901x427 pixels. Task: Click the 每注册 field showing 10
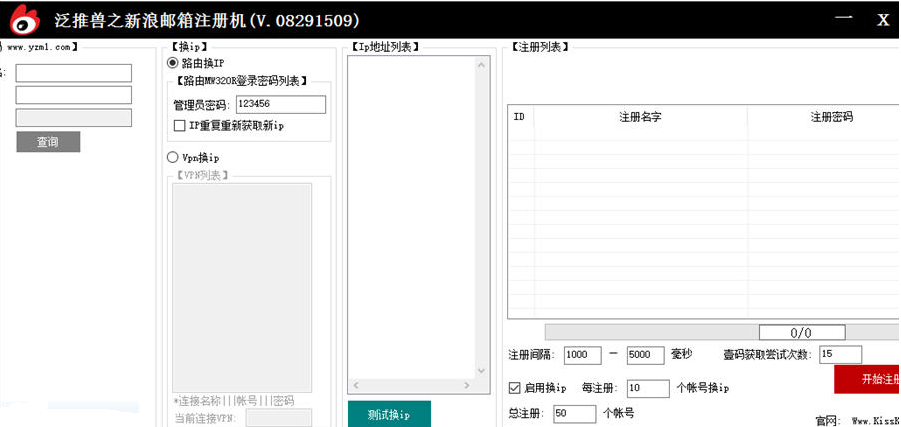point(648,388)
